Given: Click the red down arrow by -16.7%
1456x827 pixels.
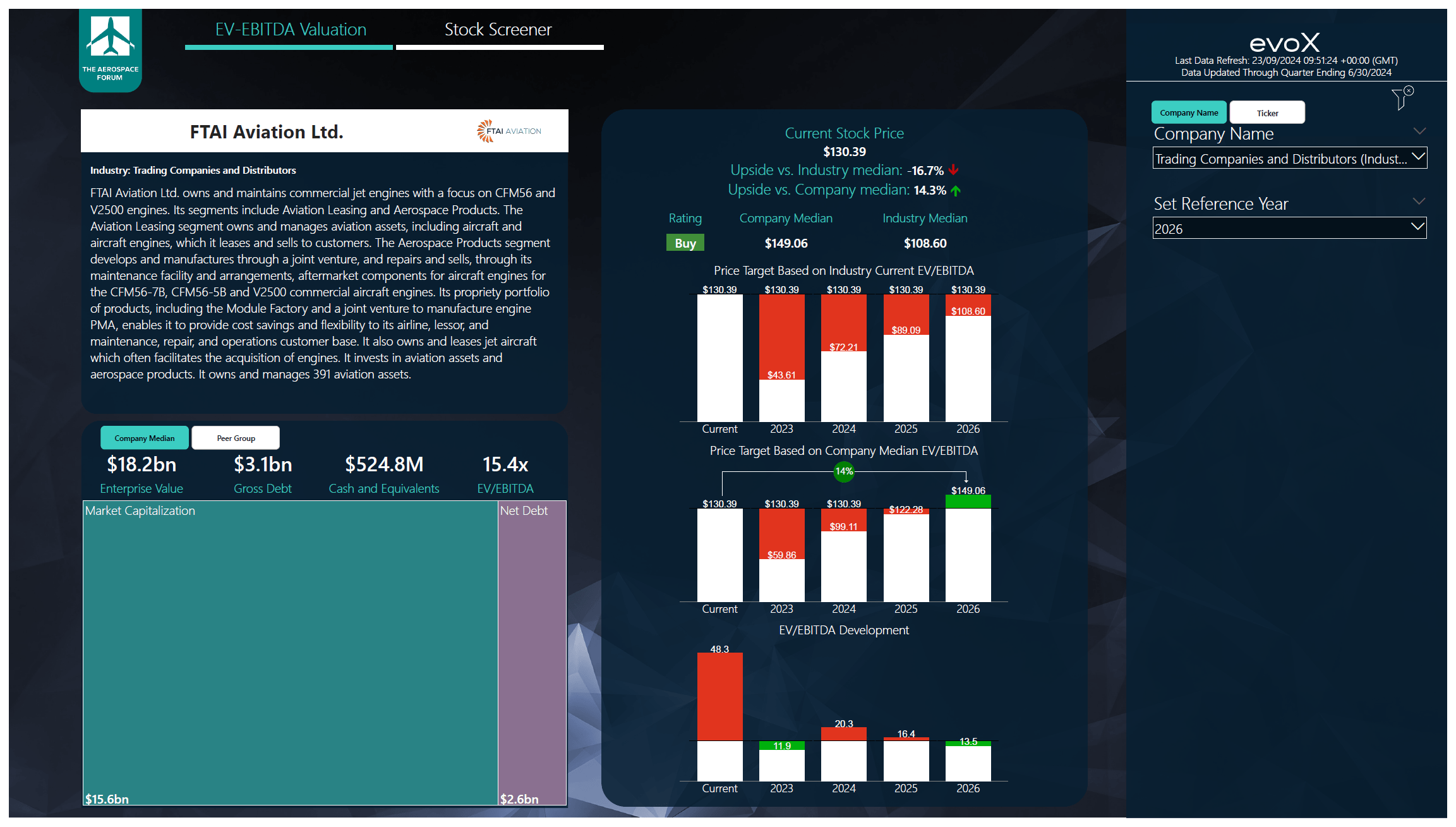Looking at the screenshot, I should point(954,170).
